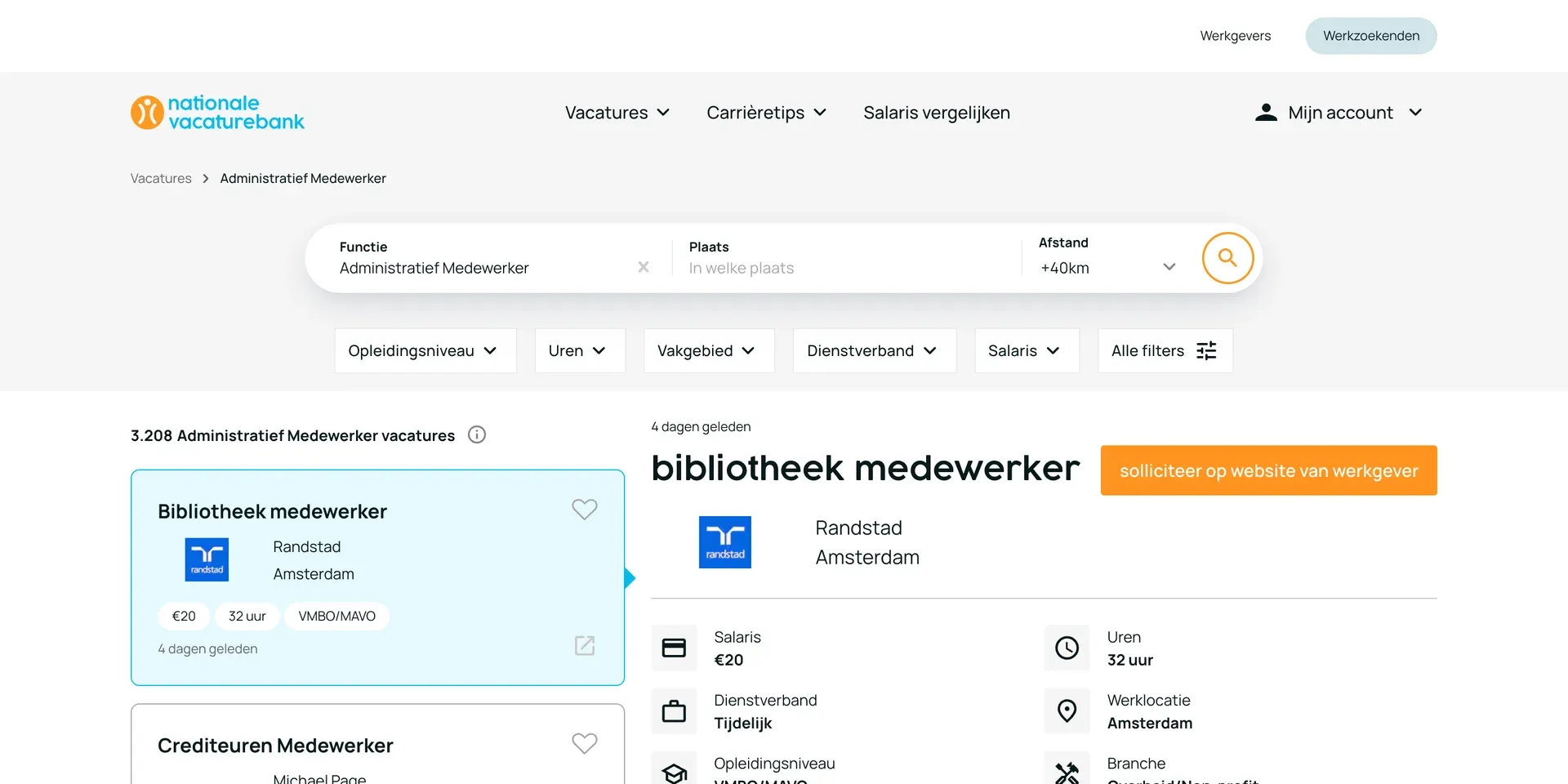This screenshot has width=1568, height=784.
Task: Open the Vacatures navigation menu
Action: 617,113
